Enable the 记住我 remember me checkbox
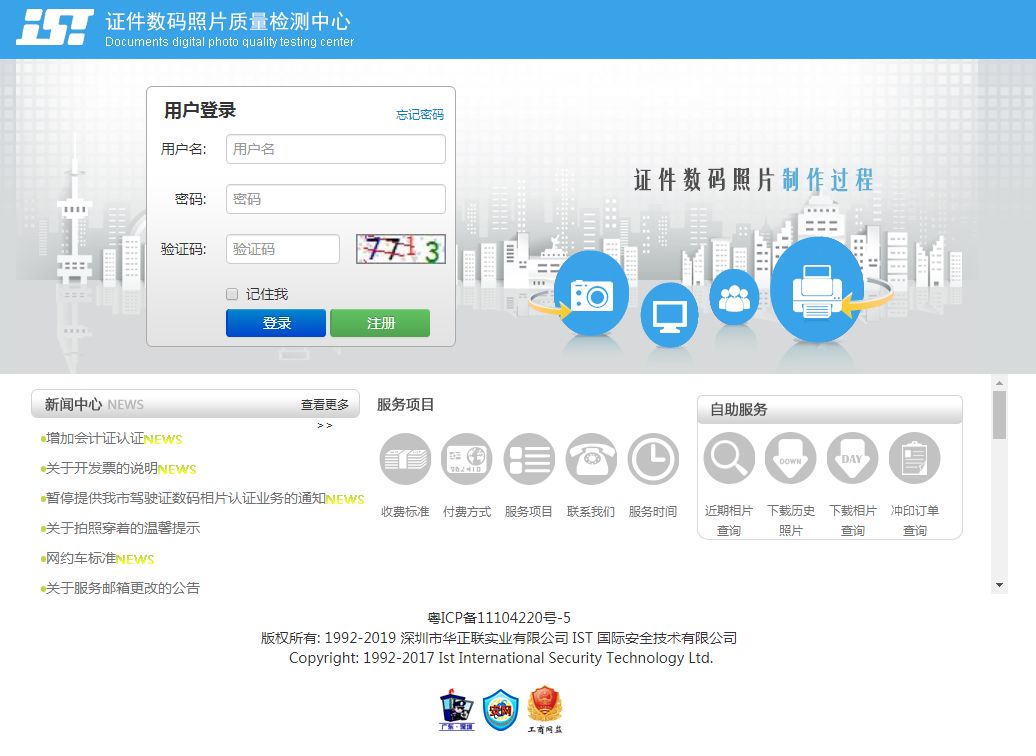The height and width of the screenshot is (756, 1036). [x=231, y=292]
